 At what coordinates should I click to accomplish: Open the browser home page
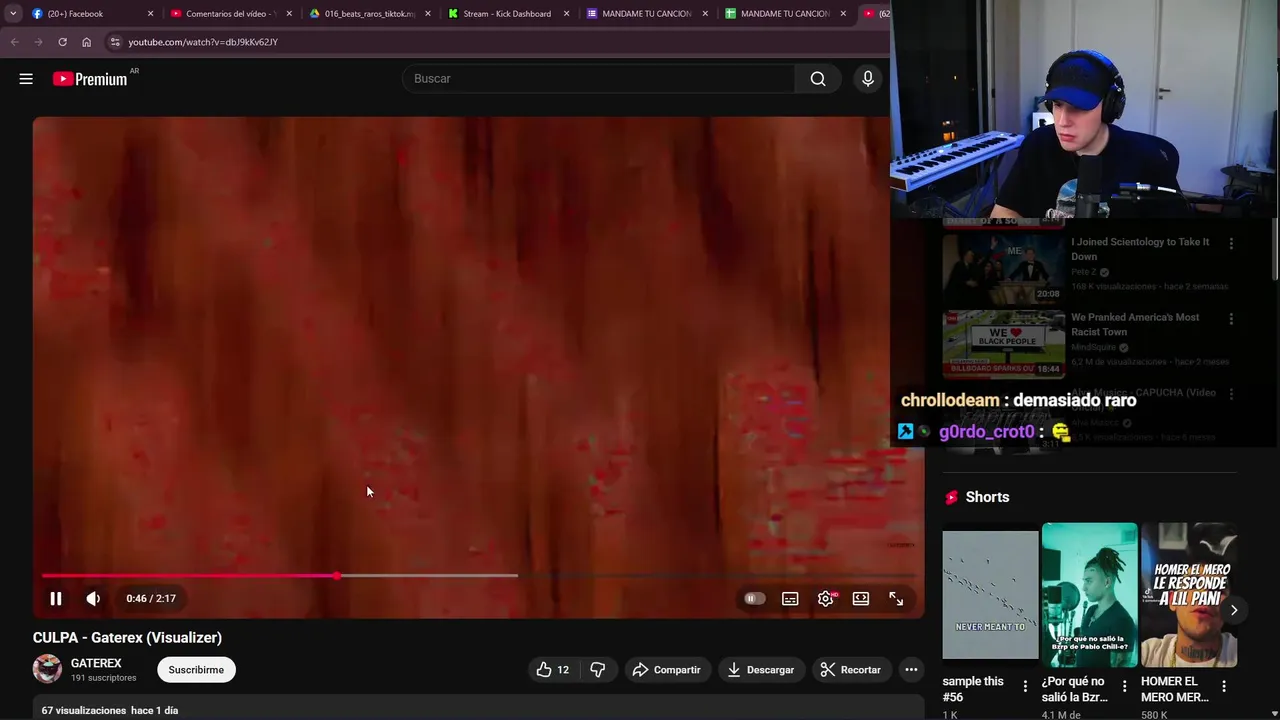tap(86, 42)
